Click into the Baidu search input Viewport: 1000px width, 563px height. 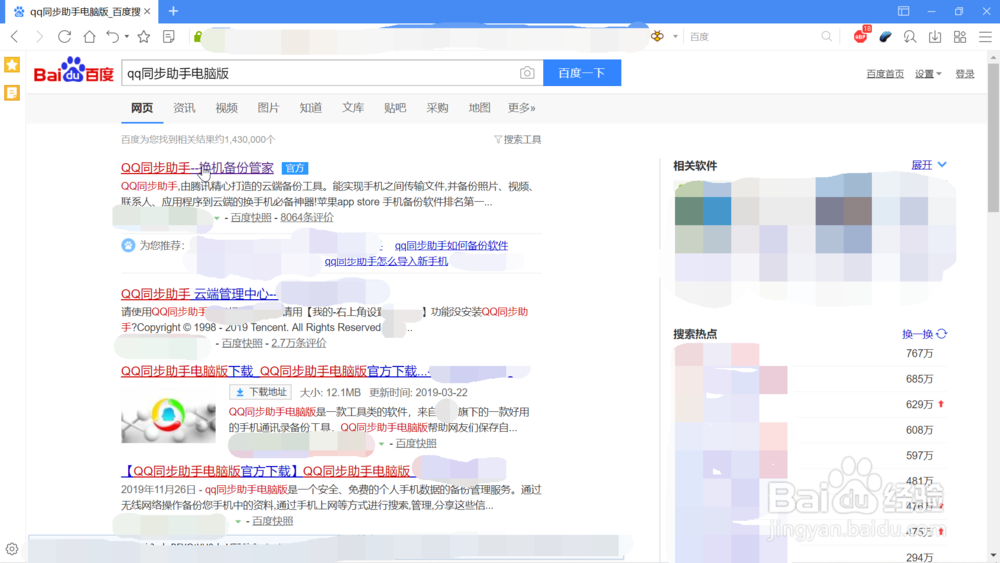click(x=319, y=73)
